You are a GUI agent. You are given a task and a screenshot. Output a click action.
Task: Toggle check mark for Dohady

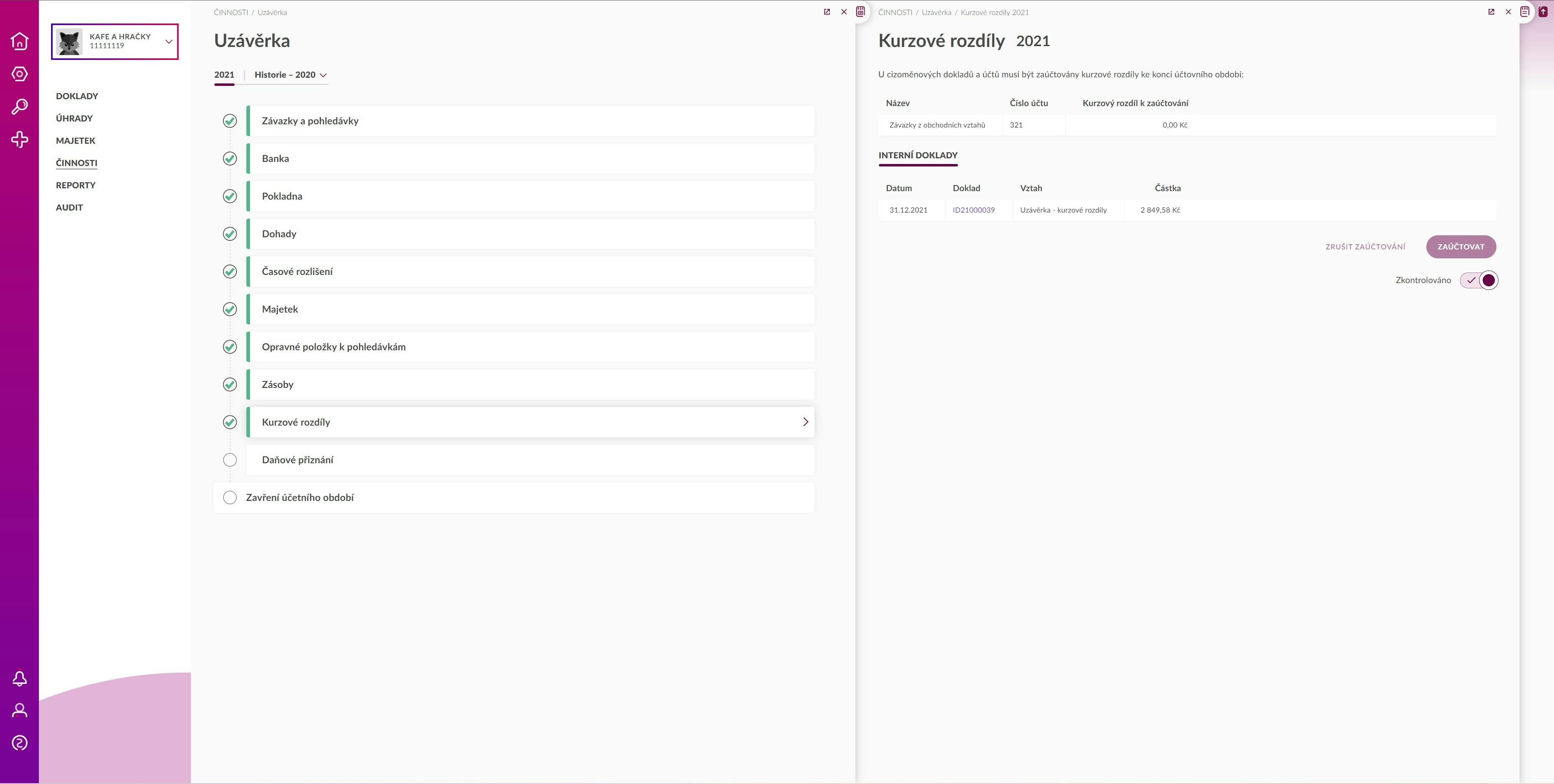[x=230, y=234]
